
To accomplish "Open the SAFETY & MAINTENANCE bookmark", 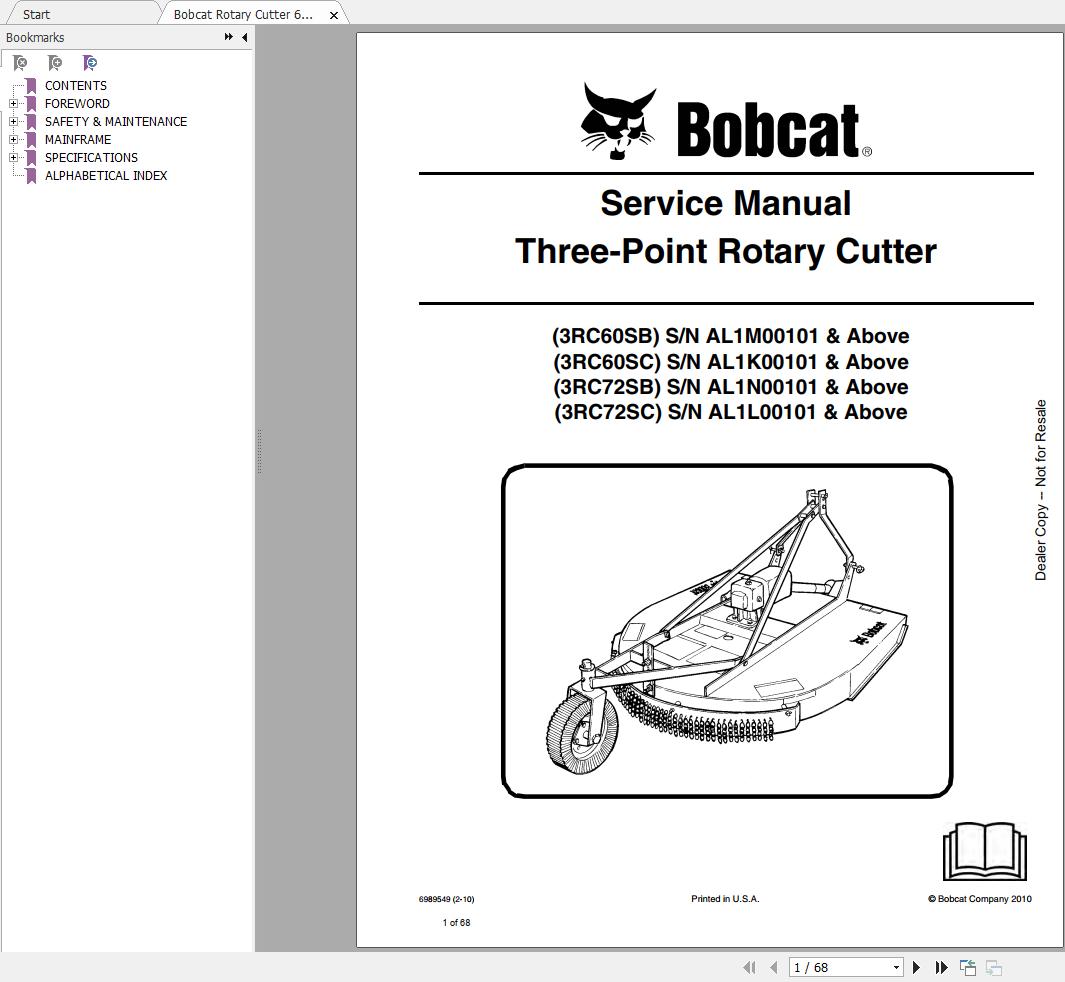I will 116,122.
